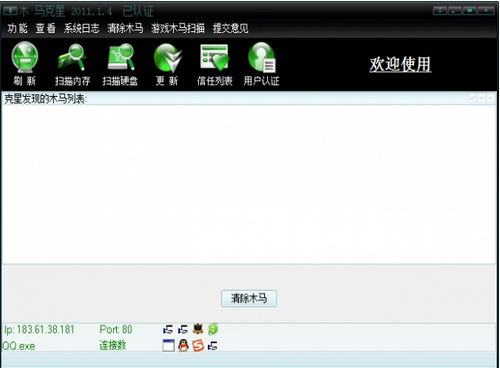Click the QQ.exe process name

tap(19, 346)
